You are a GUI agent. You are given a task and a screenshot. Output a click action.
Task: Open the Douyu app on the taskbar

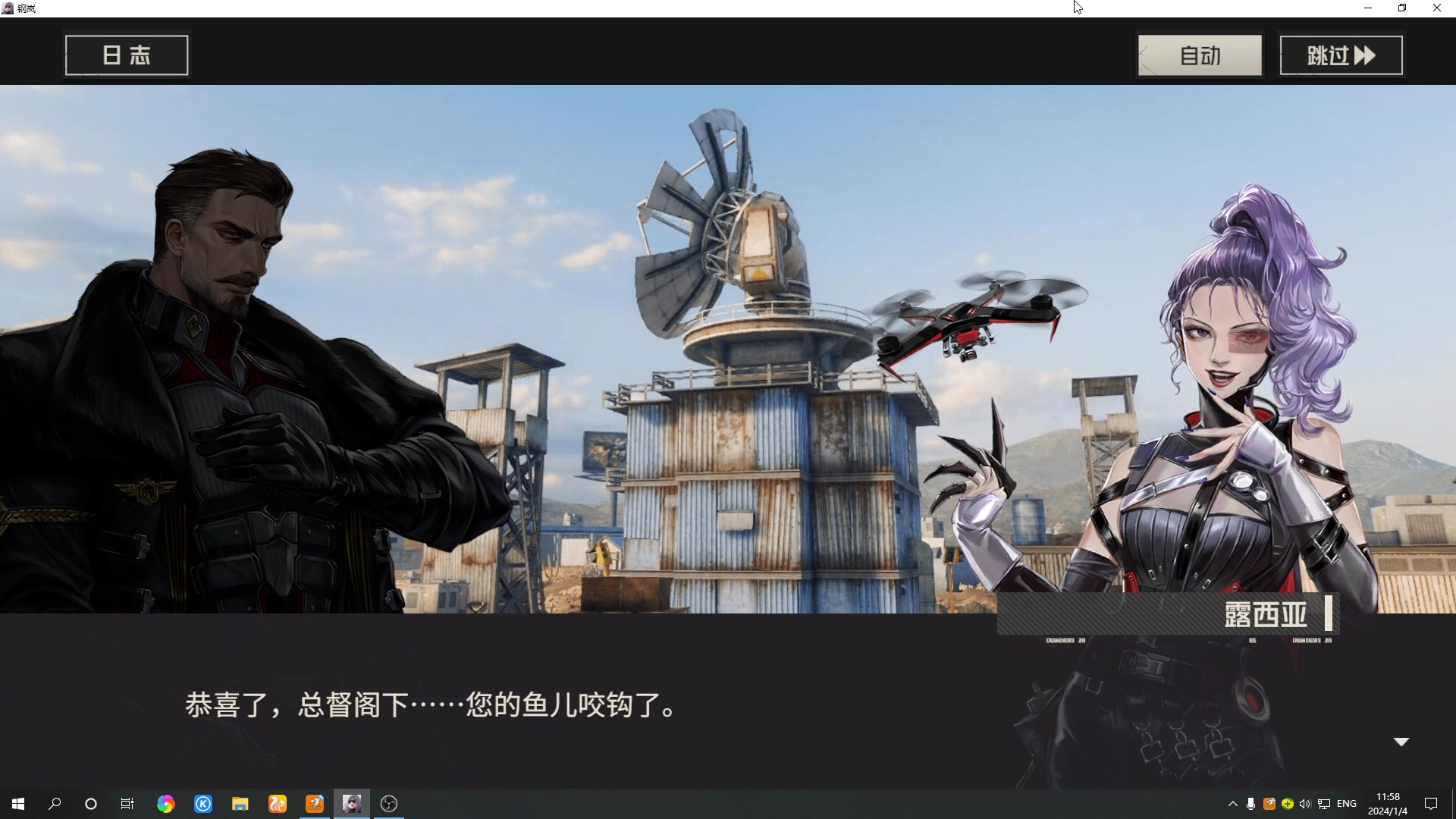(x=313, y=803)
